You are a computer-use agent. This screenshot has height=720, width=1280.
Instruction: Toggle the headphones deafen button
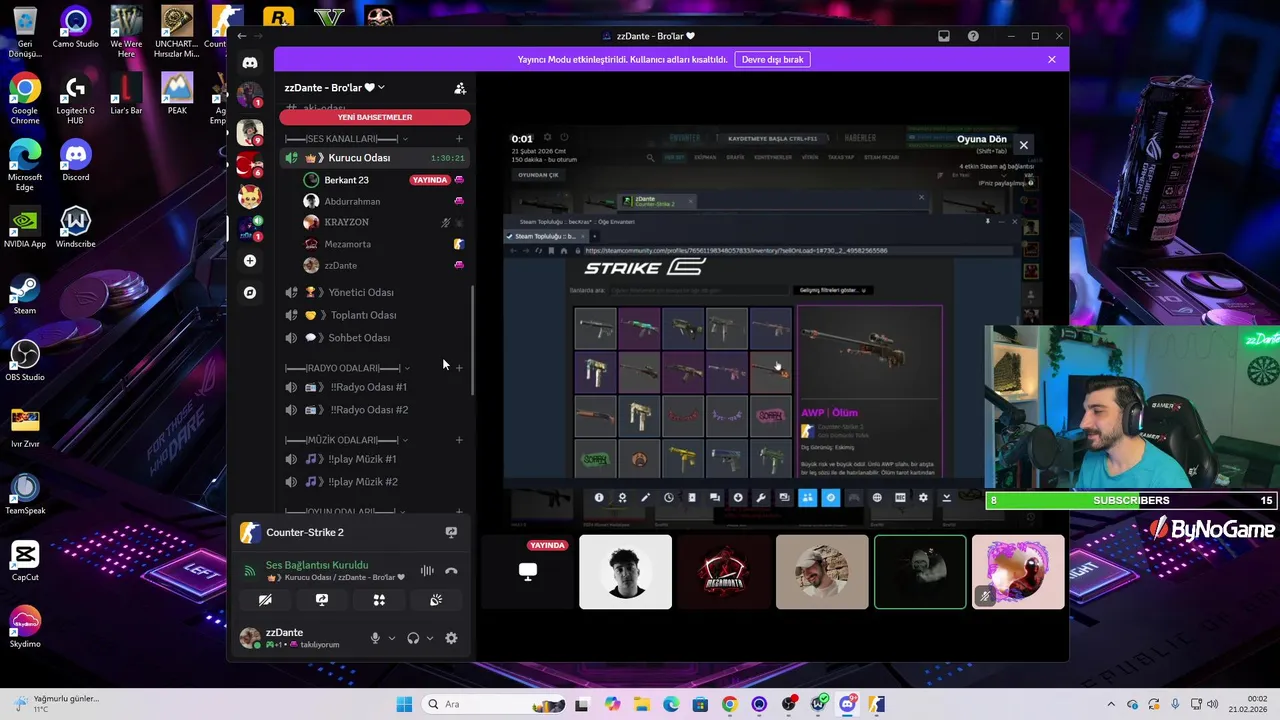point(413,638)
